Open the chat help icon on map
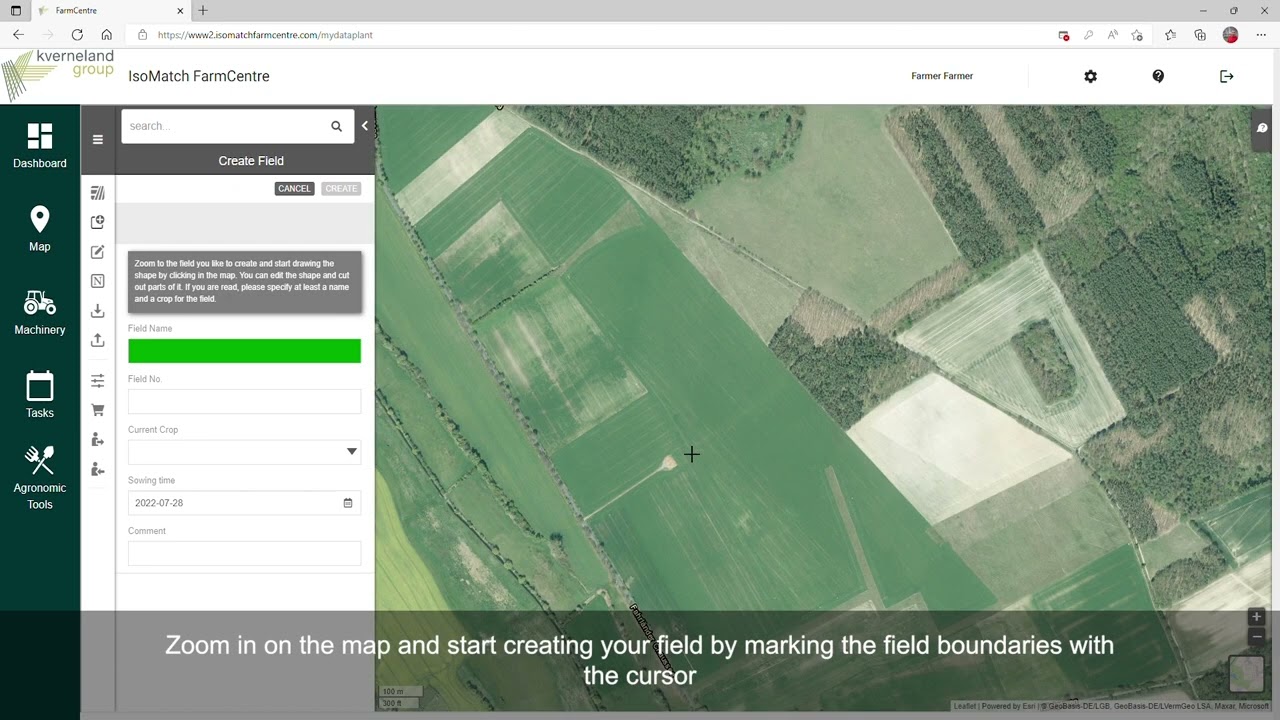 point(1262,128)
